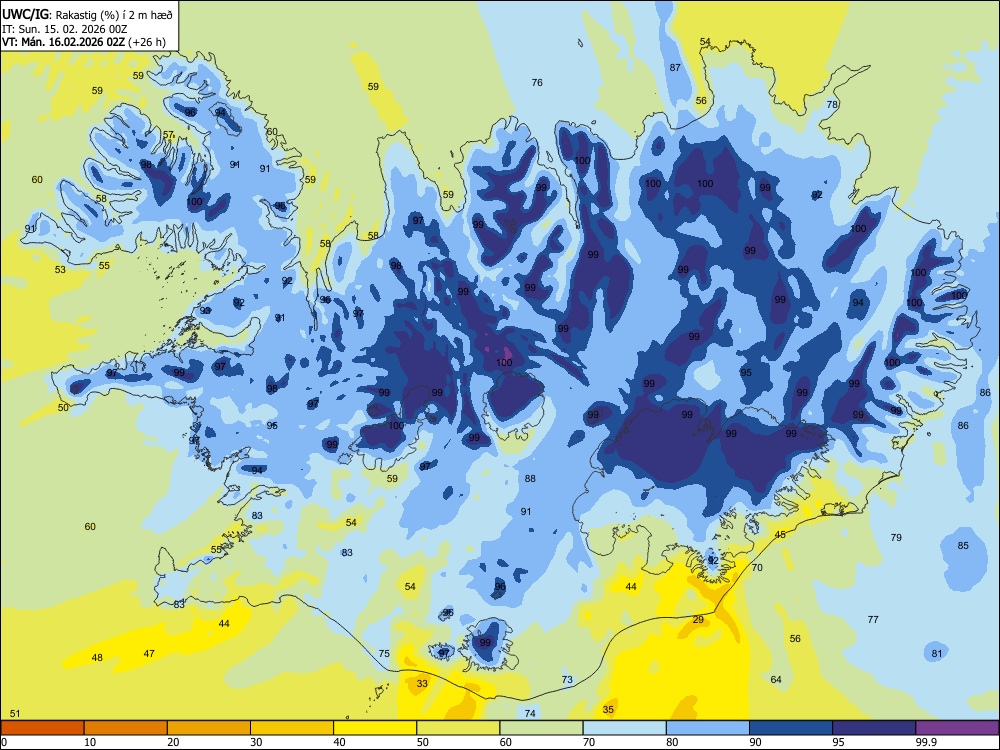Click the humidity value '77' on the map
Image resolution: width=1000 pixels, height=750 pixels.
[x=873, y=619]
